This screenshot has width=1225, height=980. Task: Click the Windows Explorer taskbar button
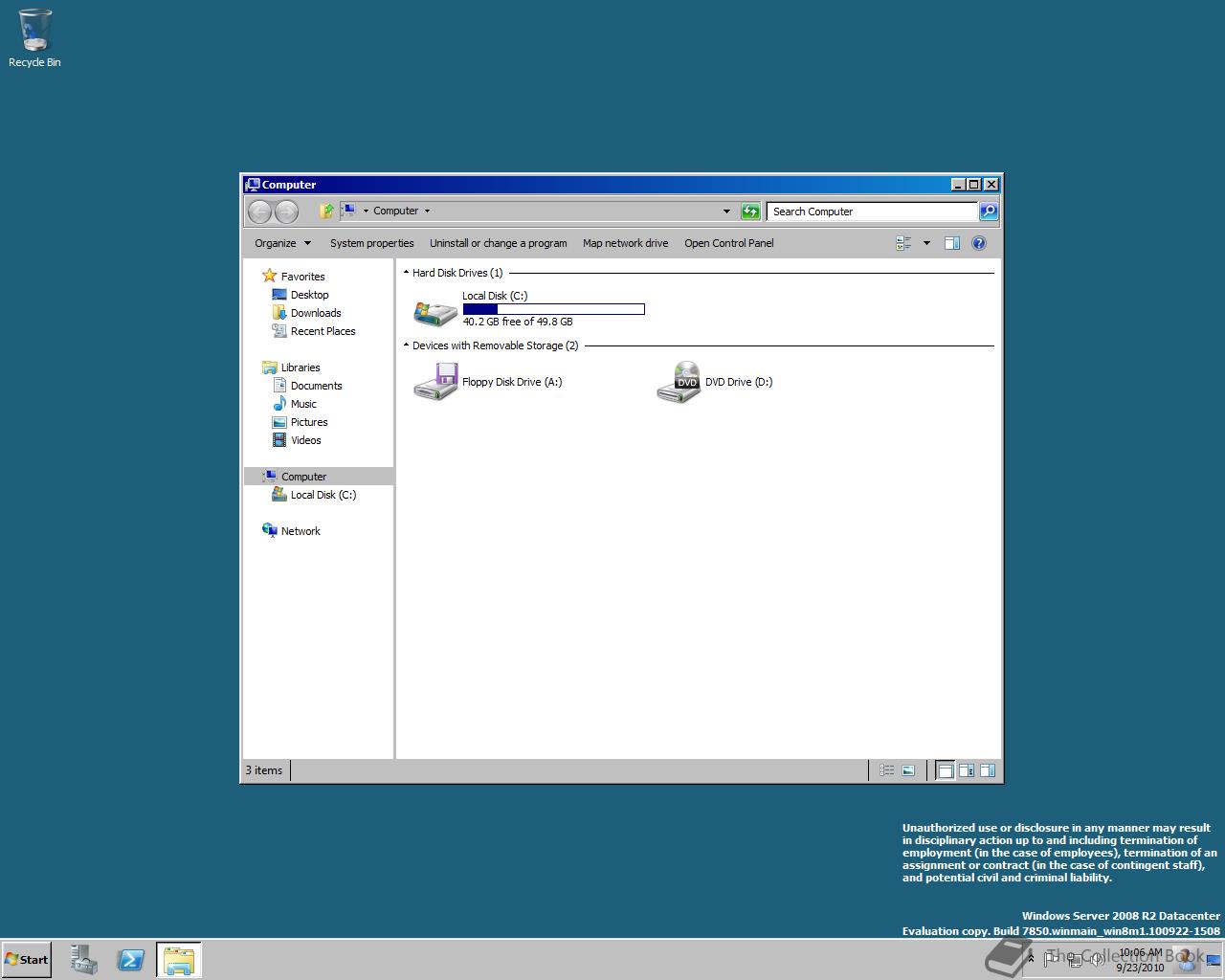(179, 960)
